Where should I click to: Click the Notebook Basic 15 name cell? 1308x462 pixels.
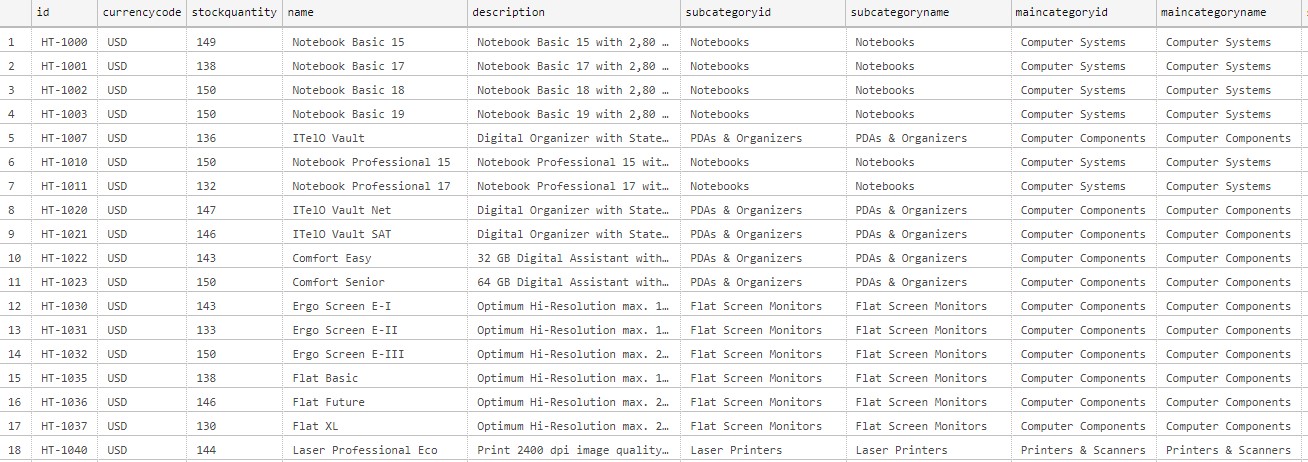(x=375, y=42)
